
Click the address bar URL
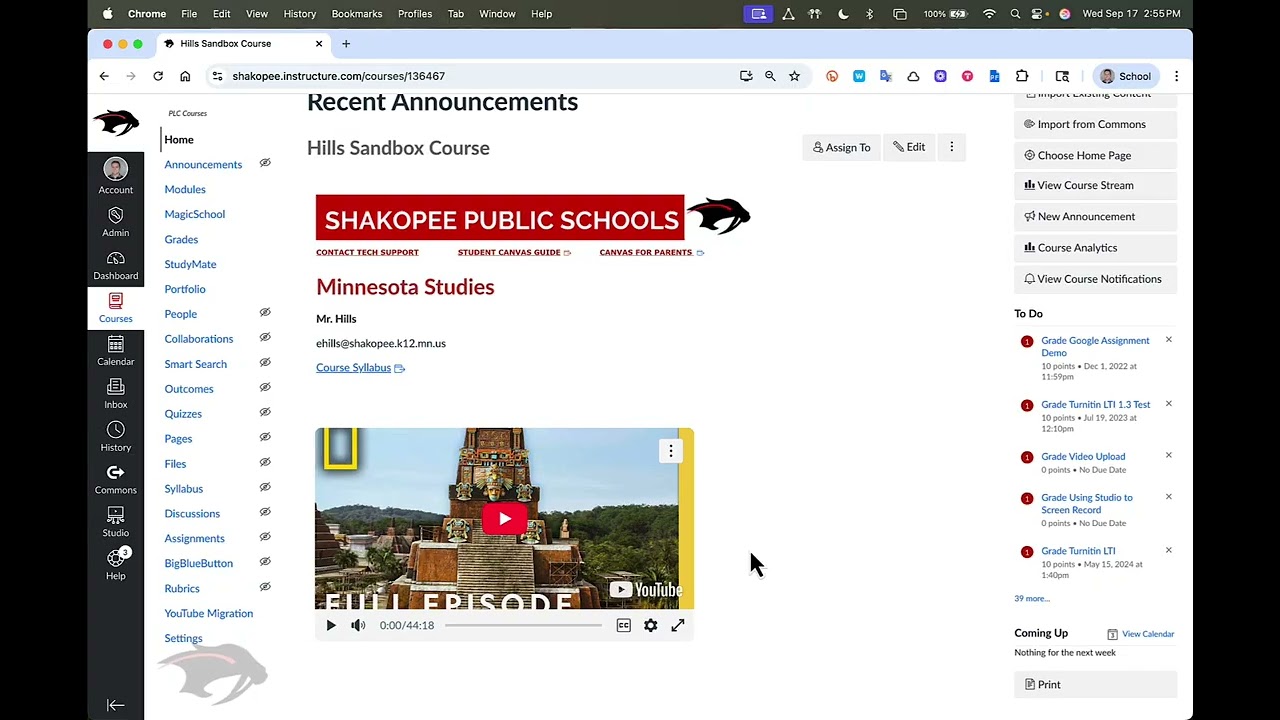(338, 76)
